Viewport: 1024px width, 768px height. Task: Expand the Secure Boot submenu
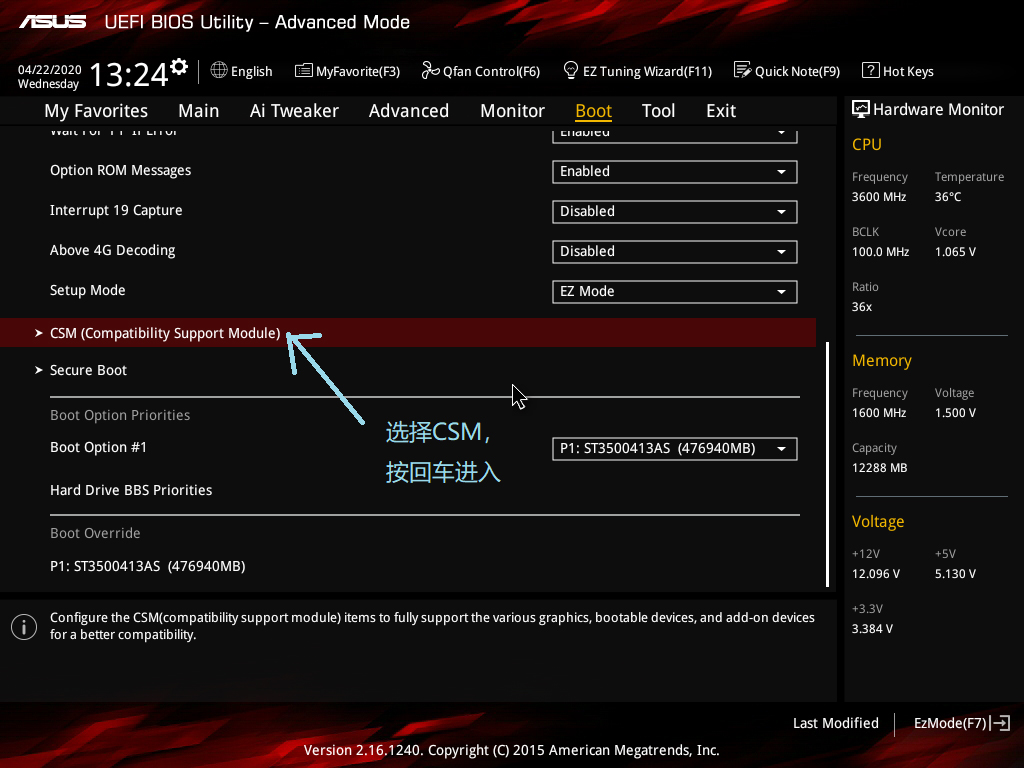click(x=88, y=370)
